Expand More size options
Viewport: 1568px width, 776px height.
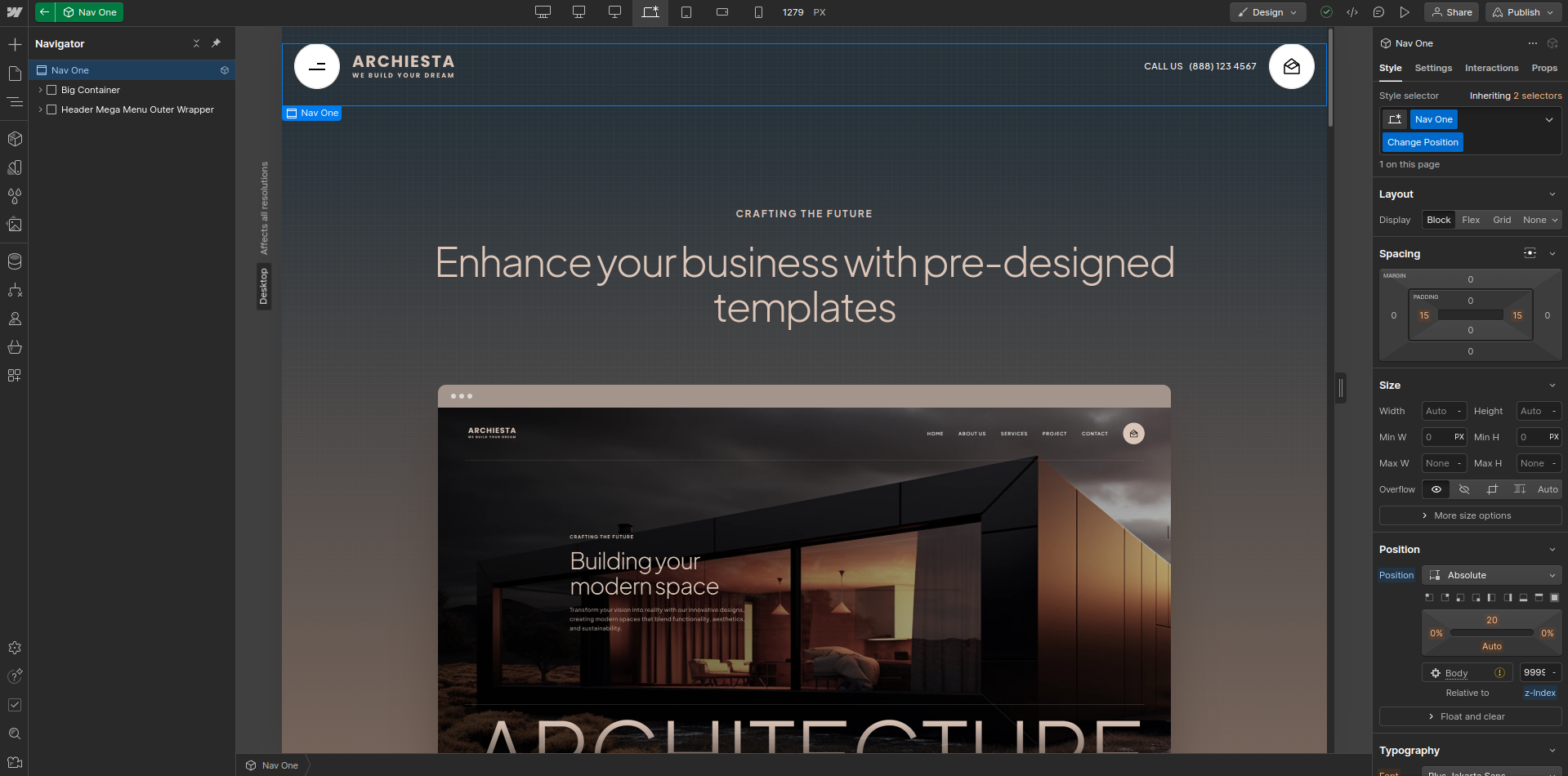(x=1470, y=515)
